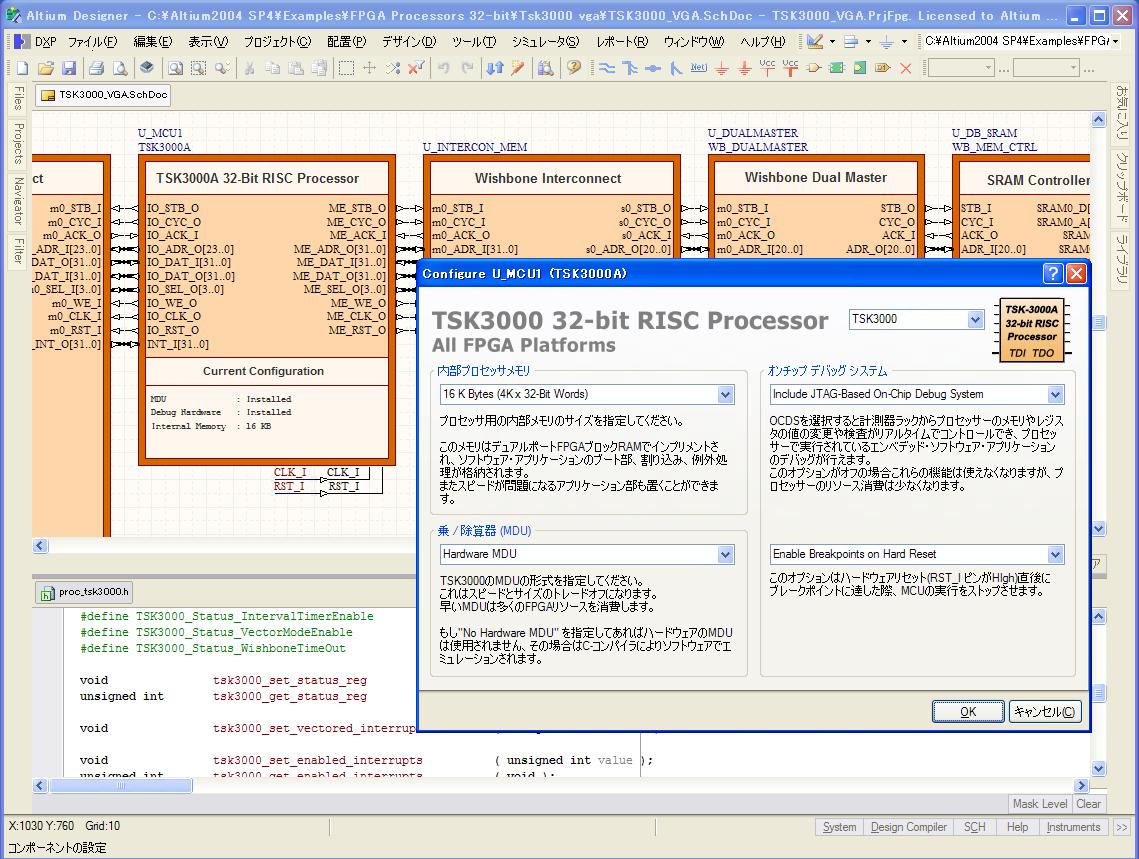The height and width of the screenshot is (859, 1139).
Task: Place a green sheet symbol icon
Action: tap(837, 68)
